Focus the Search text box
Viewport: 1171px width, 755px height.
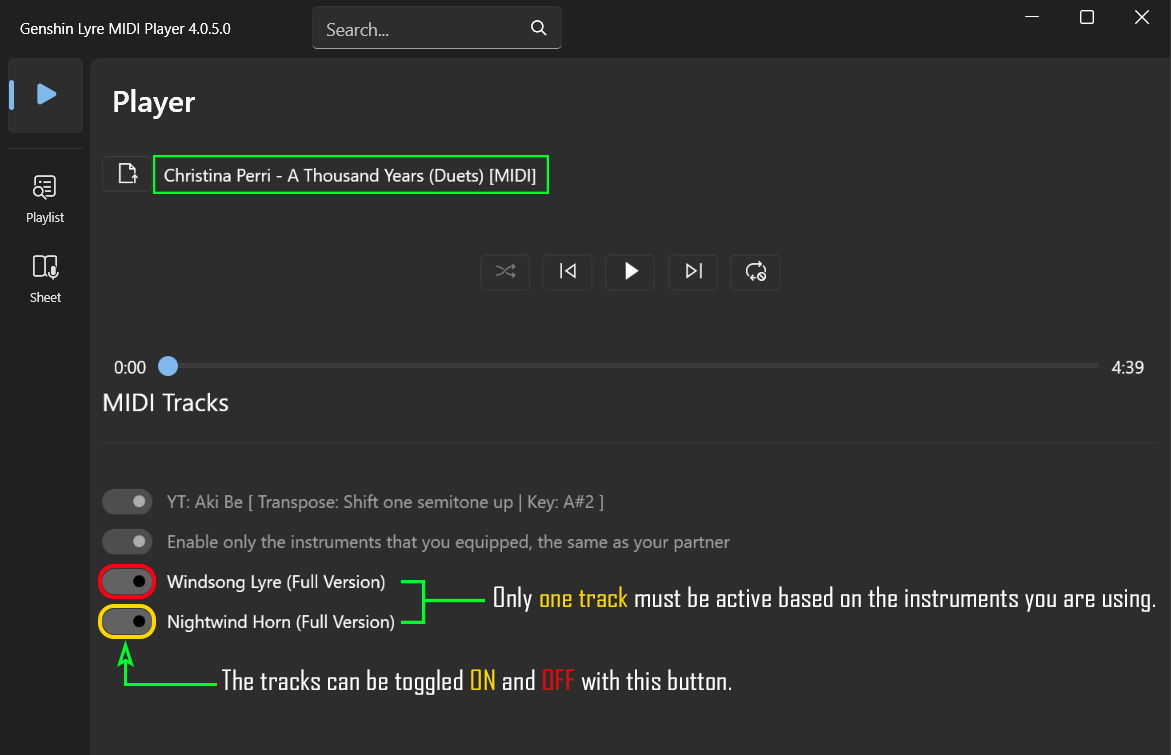pyautogui.click(x=437, y=28)
